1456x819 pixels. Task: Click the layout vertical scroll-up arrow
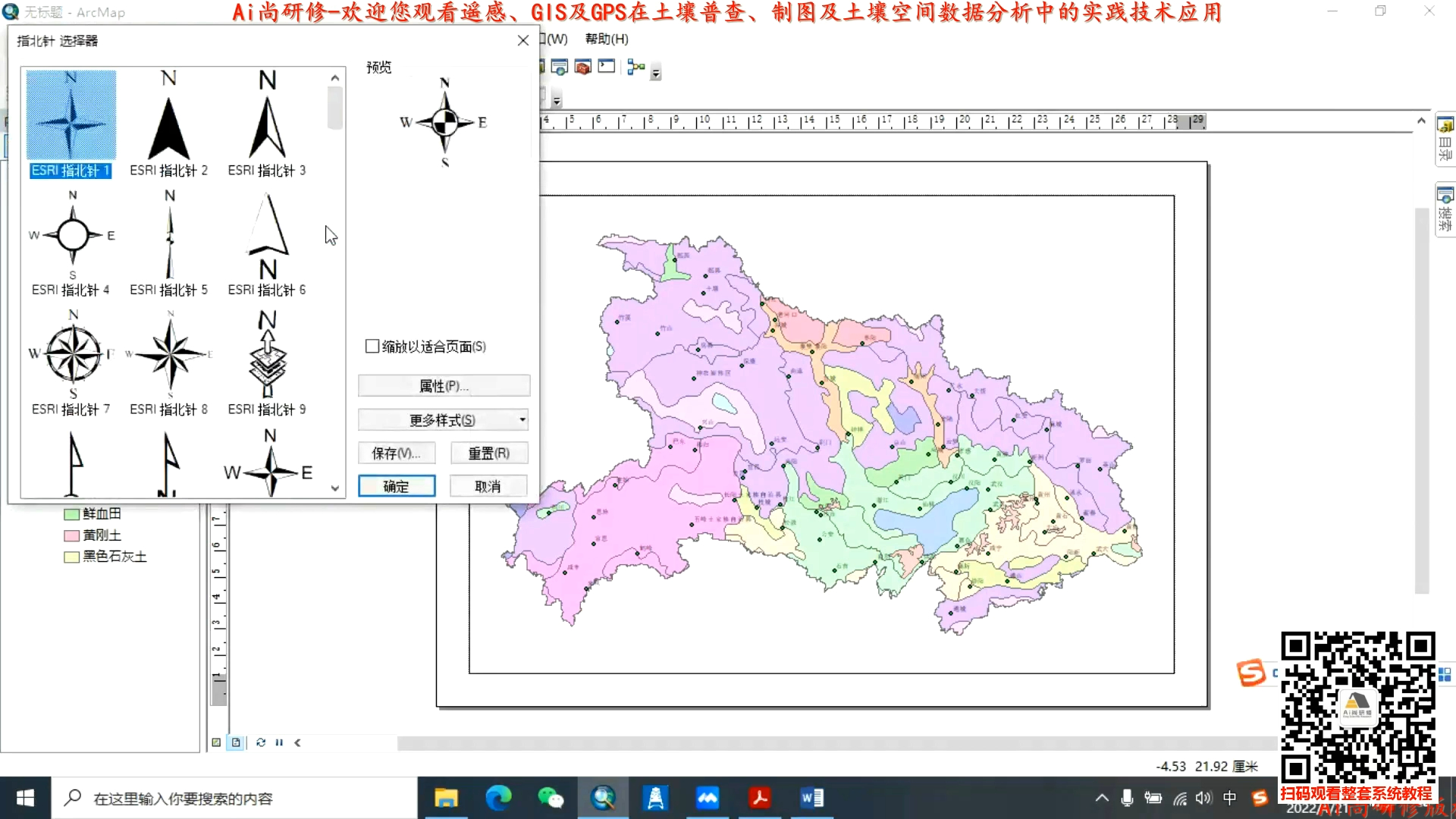pos(1421,121)
